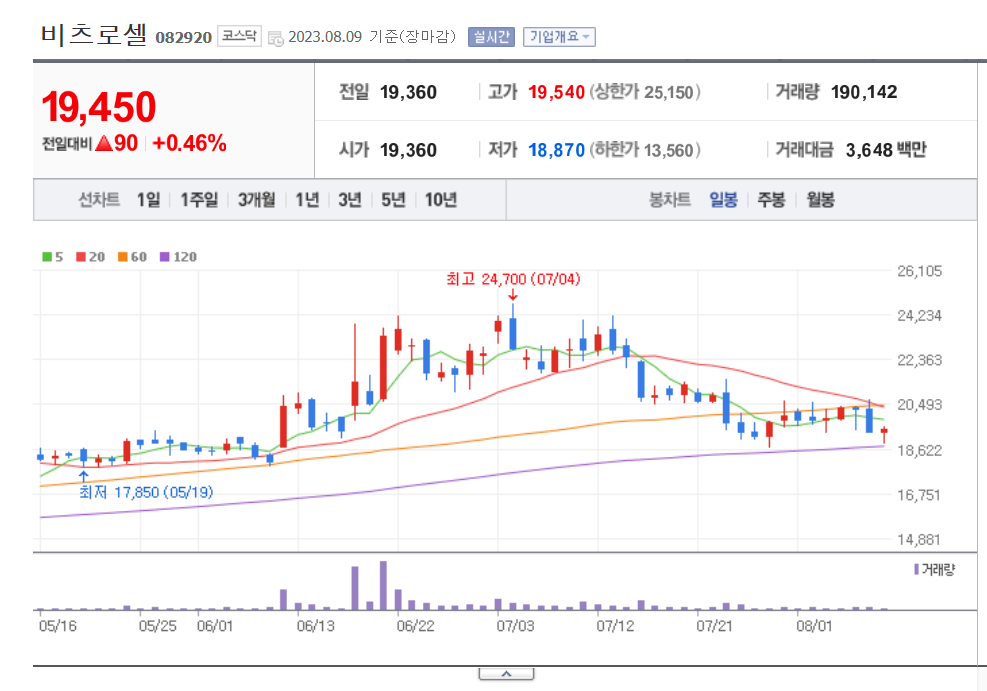
Task: Click the stock code 082920
Action: [x=184, y=38]
